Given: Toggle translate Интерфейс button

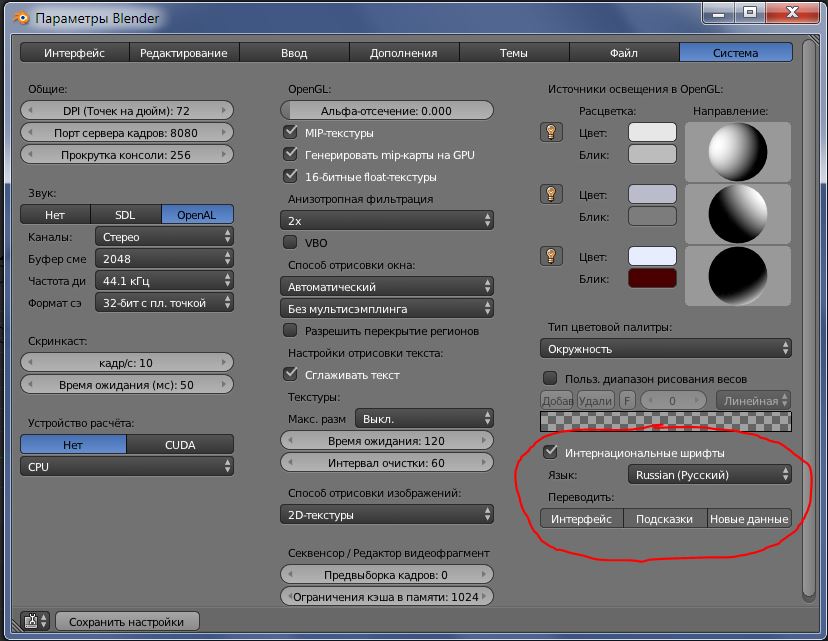Looking at the screenshot, I should (581, 519).
